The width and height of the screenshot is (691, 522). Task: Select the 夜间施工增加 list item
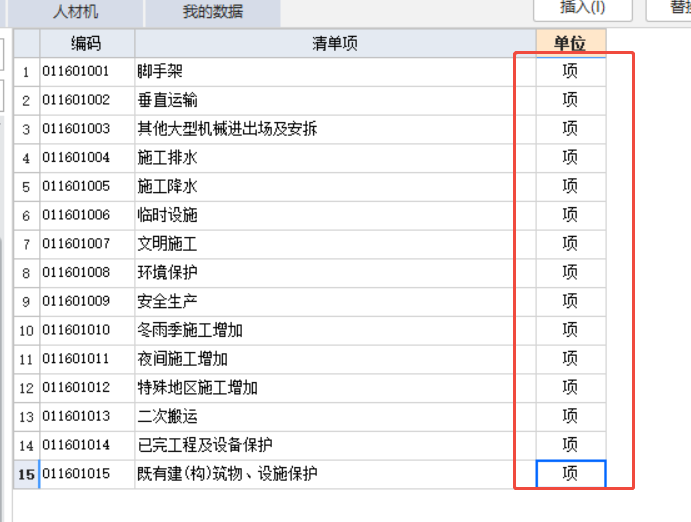(x=335, y=359)
